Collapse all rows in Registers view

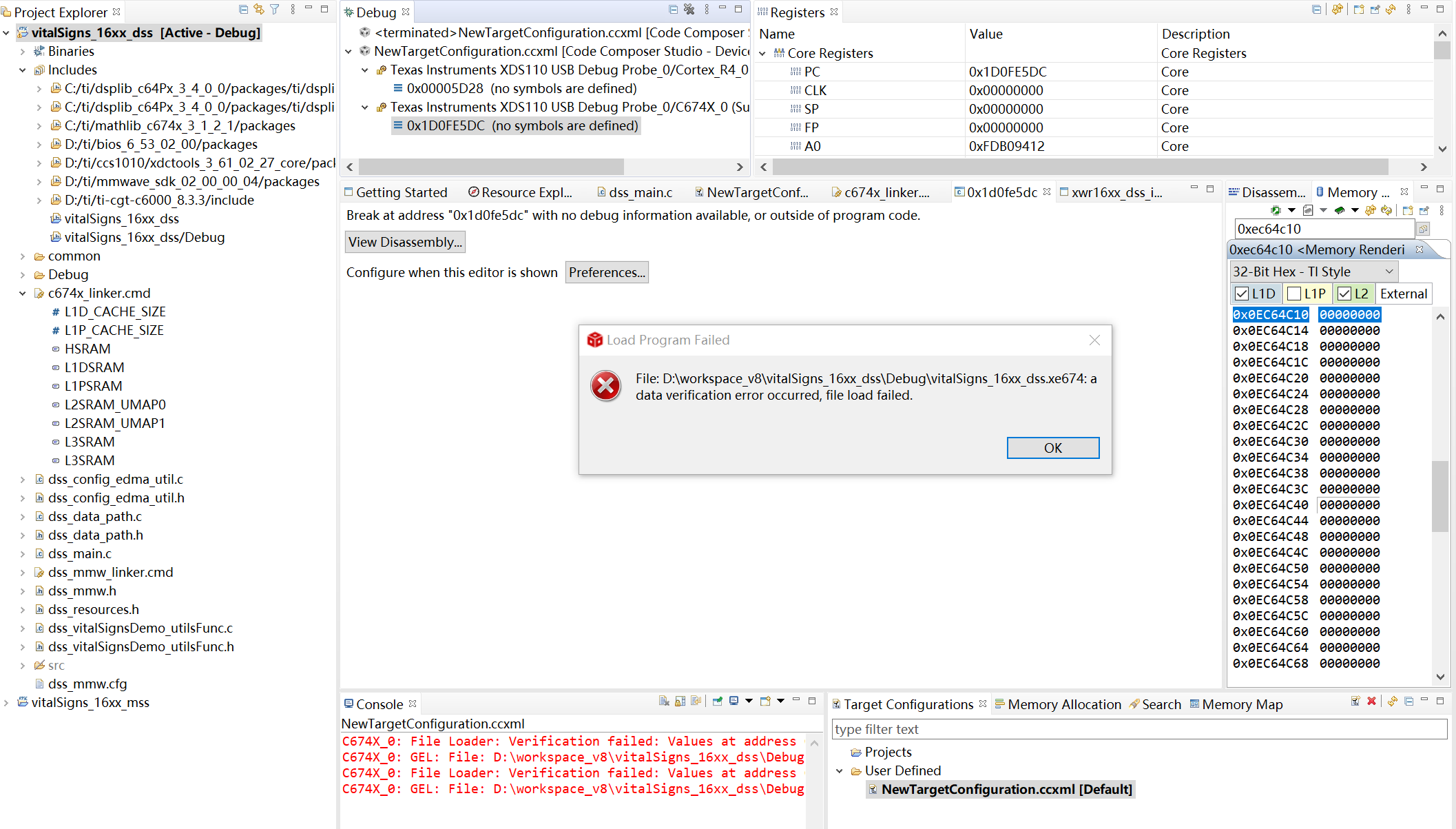[x=1316, y=10]
